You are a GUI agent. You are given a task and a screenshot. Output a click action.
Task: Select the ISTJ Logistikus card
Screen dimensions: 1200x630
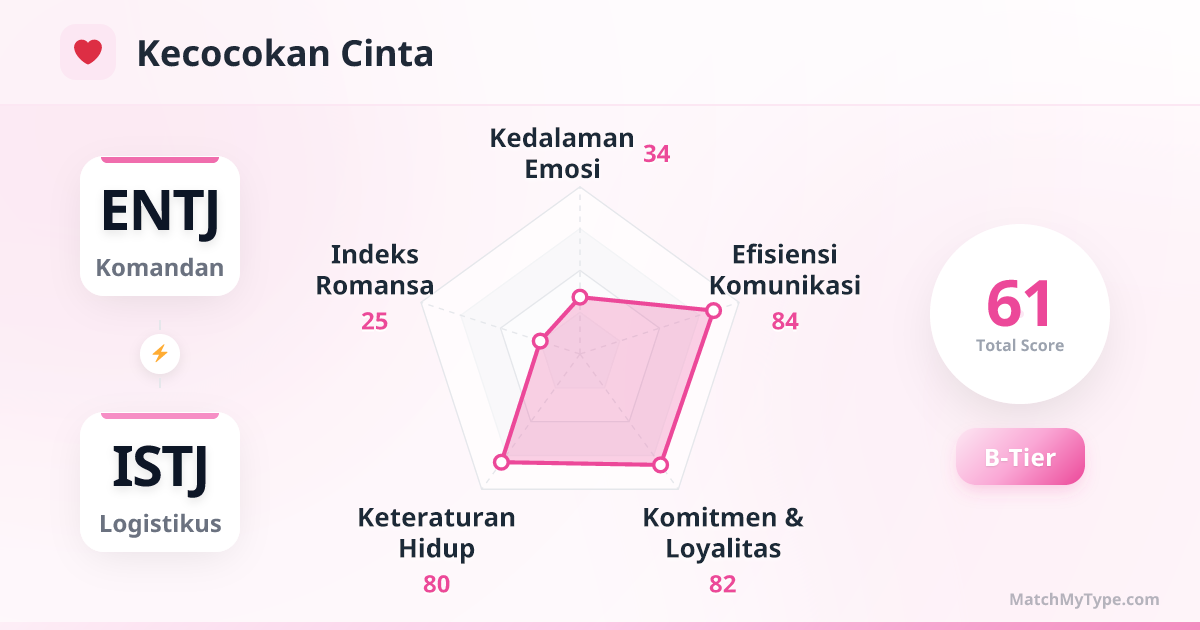160,483
